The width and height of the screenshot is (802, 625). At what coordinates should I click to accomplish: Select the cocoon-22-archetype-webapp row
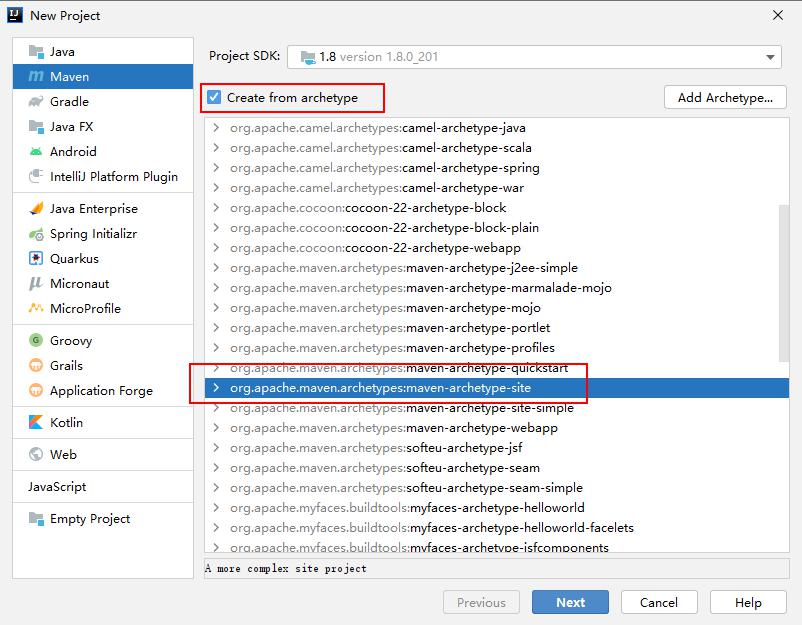[x=497, y=248]
